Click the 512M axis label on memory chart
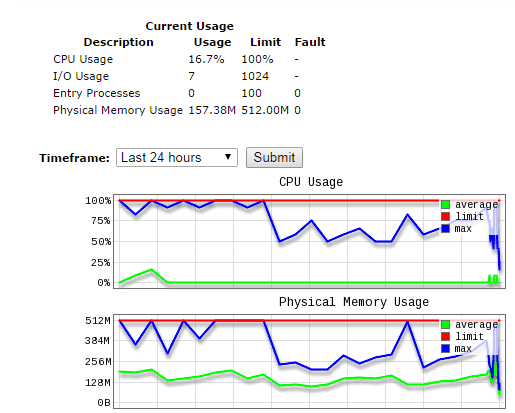Screen dimensions: 515x413 pos(98,321)
